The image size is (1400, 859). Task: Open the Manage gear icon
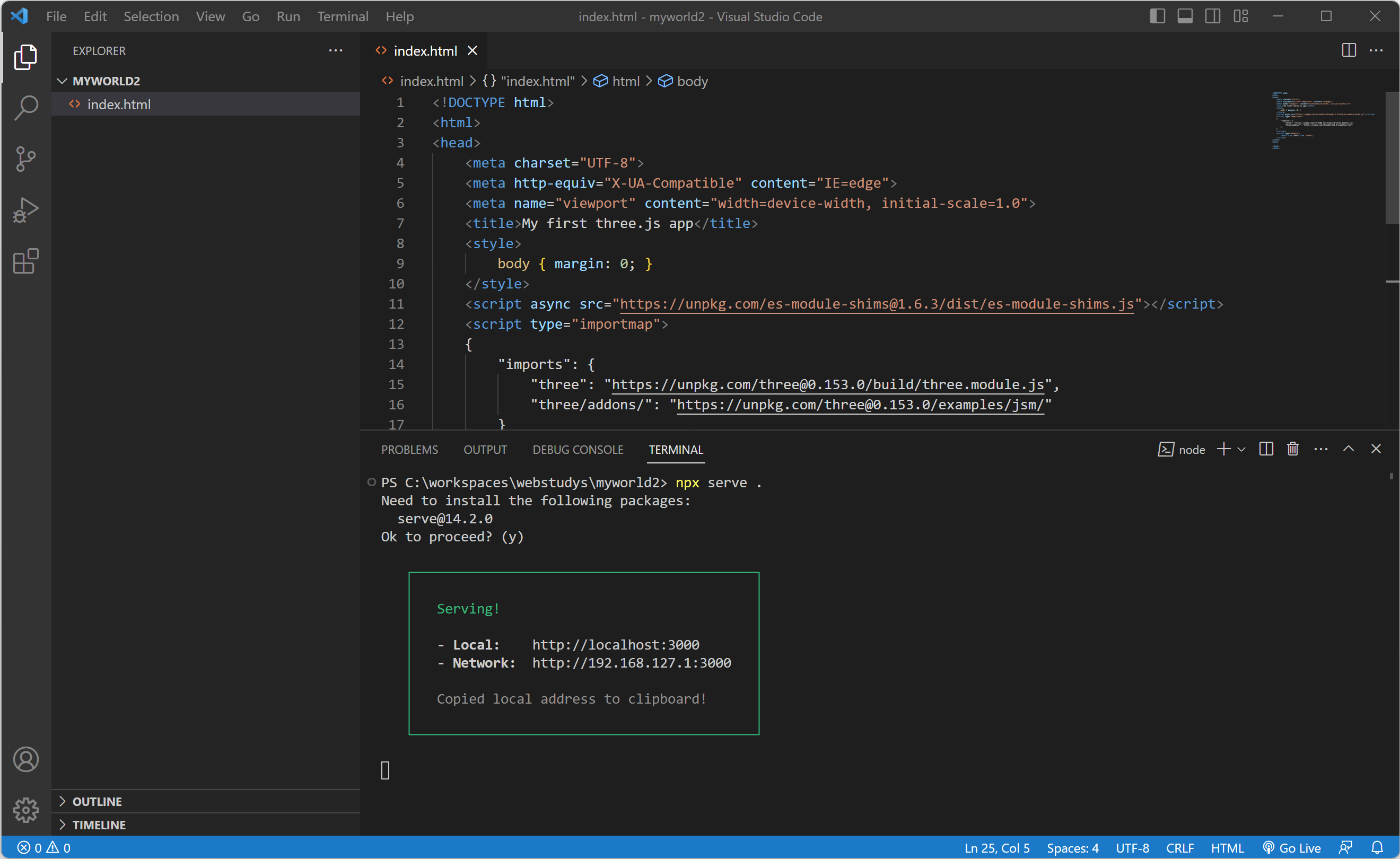[x=25, y=810]
